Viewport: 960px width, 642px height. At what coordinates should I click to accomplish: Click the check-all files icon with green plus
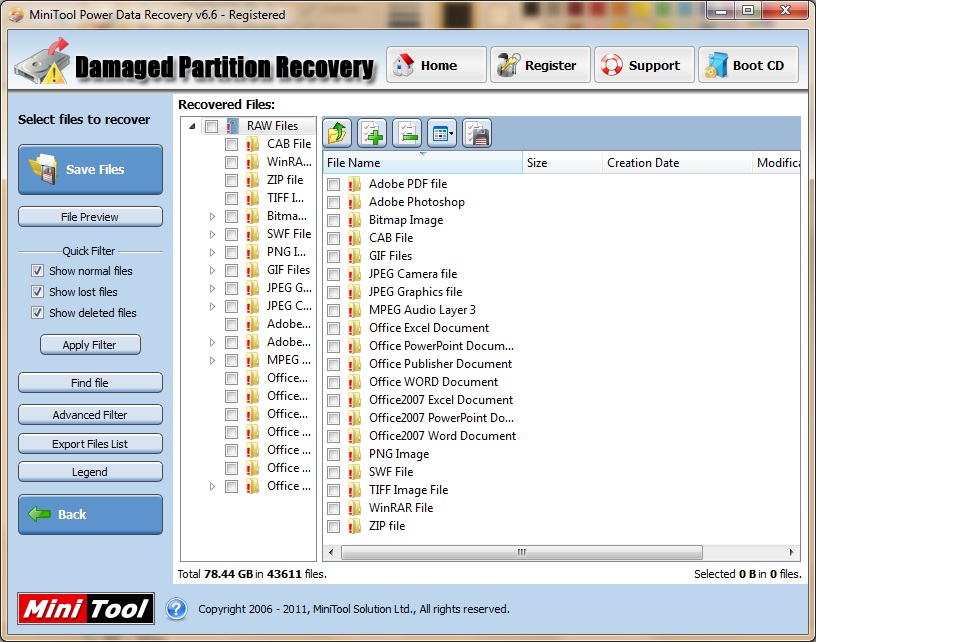pyautogui.click(x=372, y=133)
